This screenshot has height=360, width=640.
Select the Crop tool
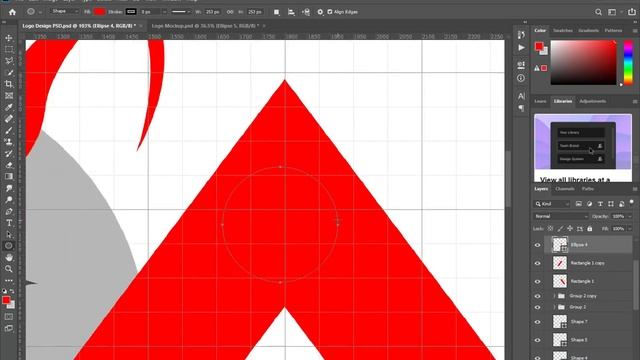point(9,84)
